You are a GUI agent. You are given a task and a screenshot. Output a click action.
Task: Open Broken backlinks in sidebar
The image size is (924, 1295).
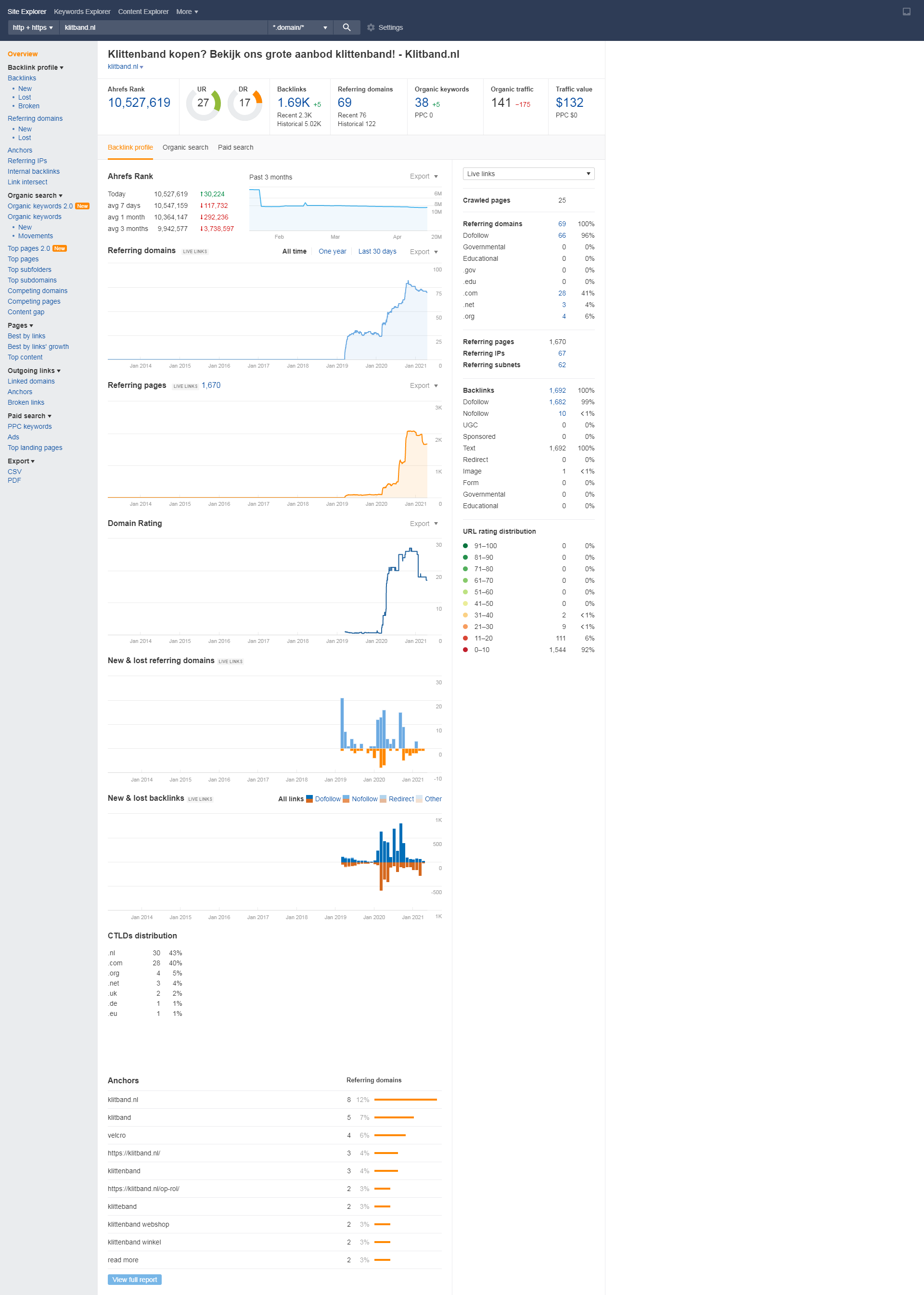pos(28,106)
